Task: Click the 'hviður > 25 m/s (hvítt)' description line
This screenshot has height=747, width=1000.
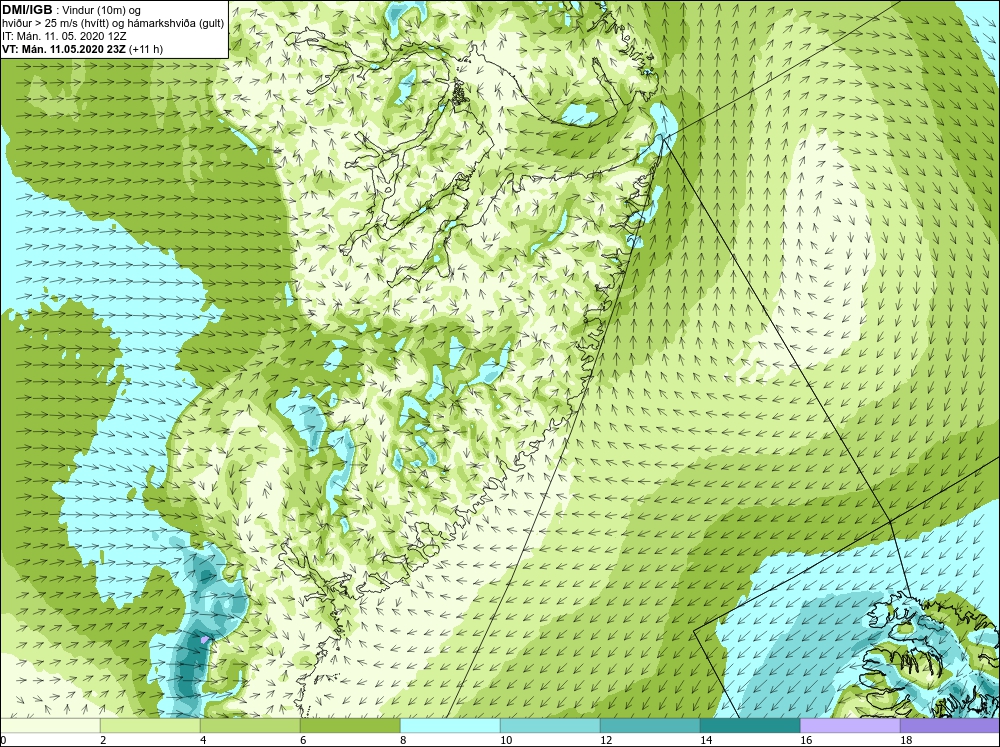Action: [113, 24]
